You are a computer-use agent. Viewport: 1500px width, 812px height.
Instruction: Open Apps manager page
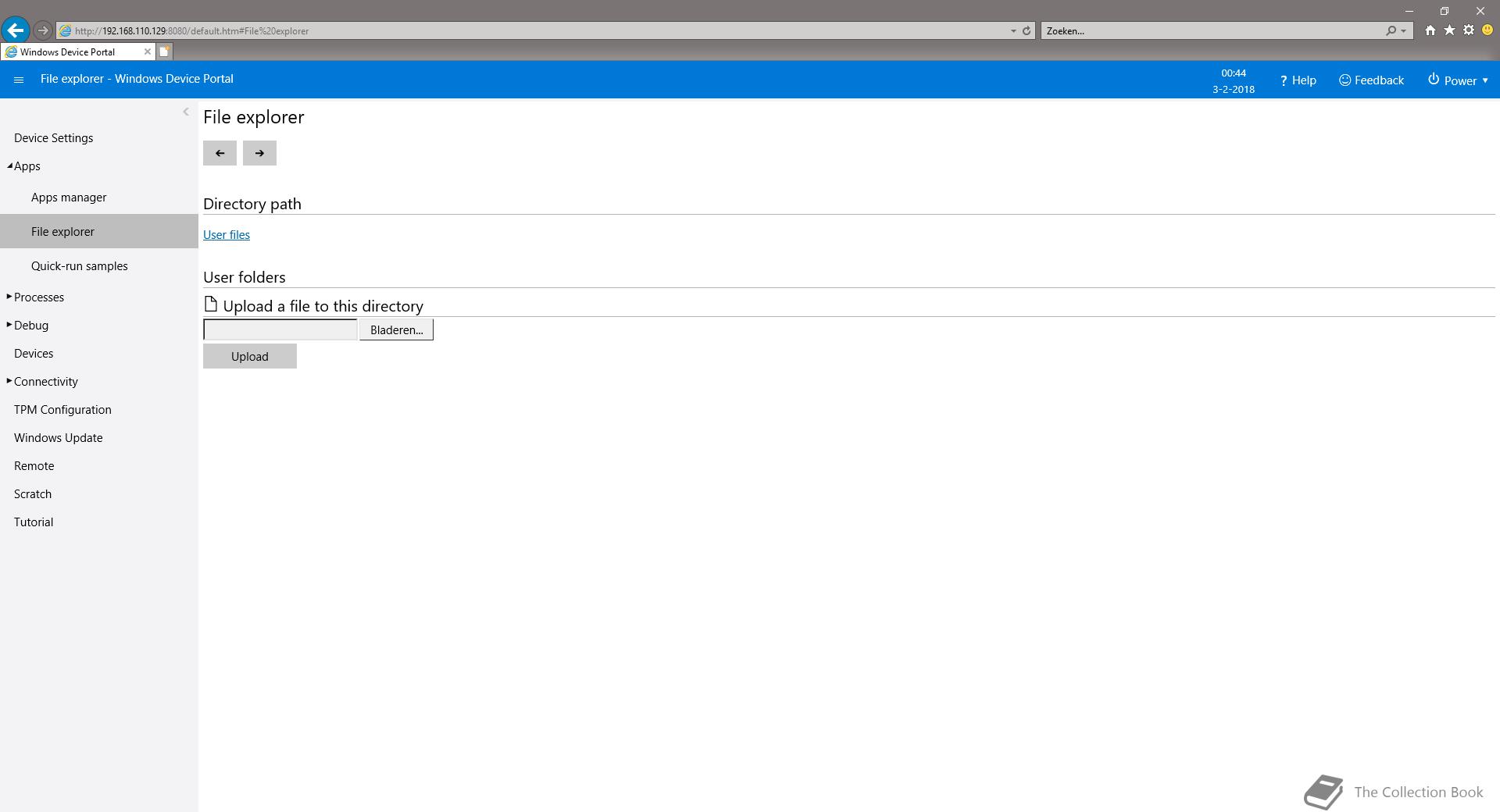coord(69,198)
